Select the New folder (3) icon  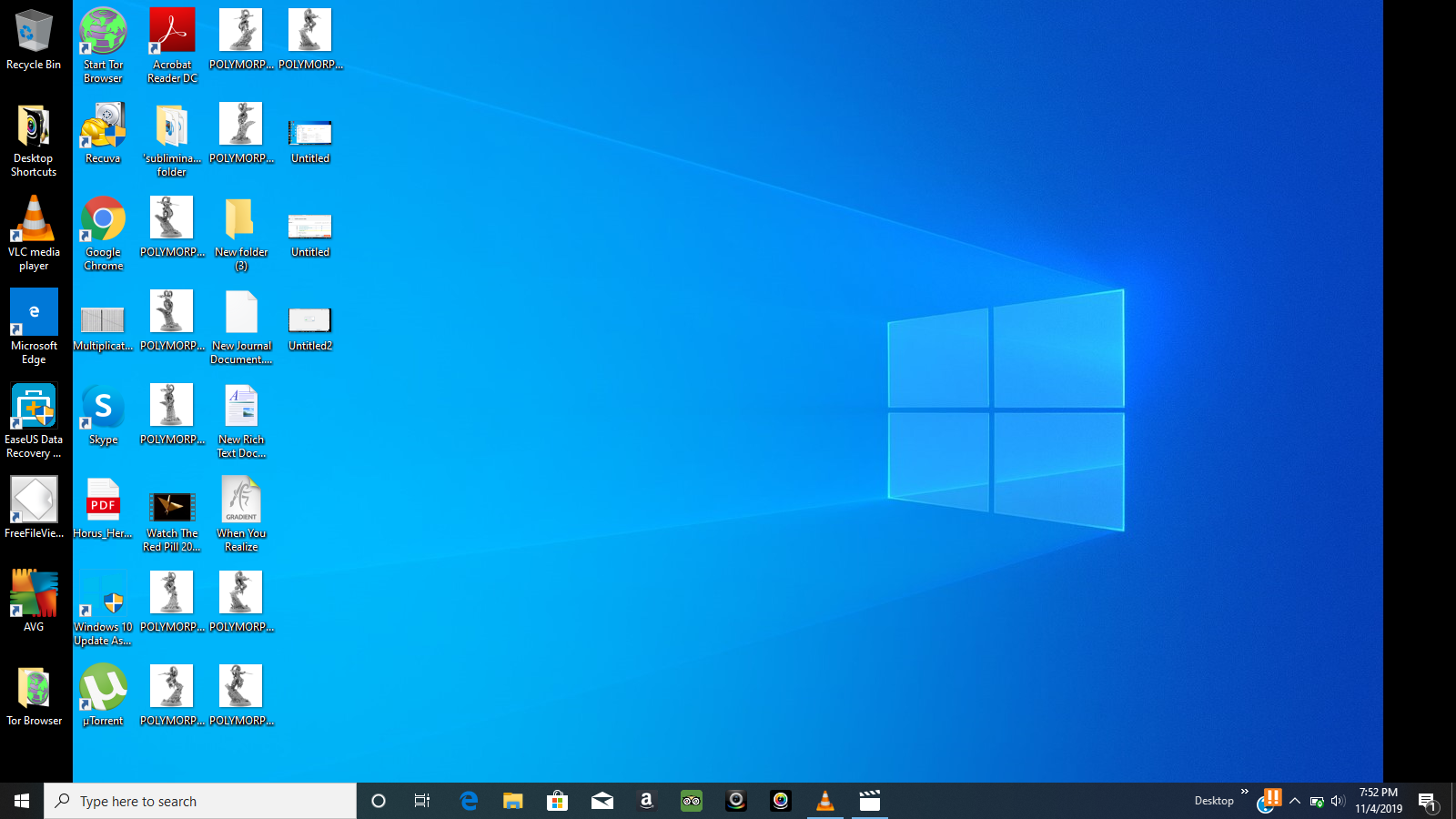(241, 234)
